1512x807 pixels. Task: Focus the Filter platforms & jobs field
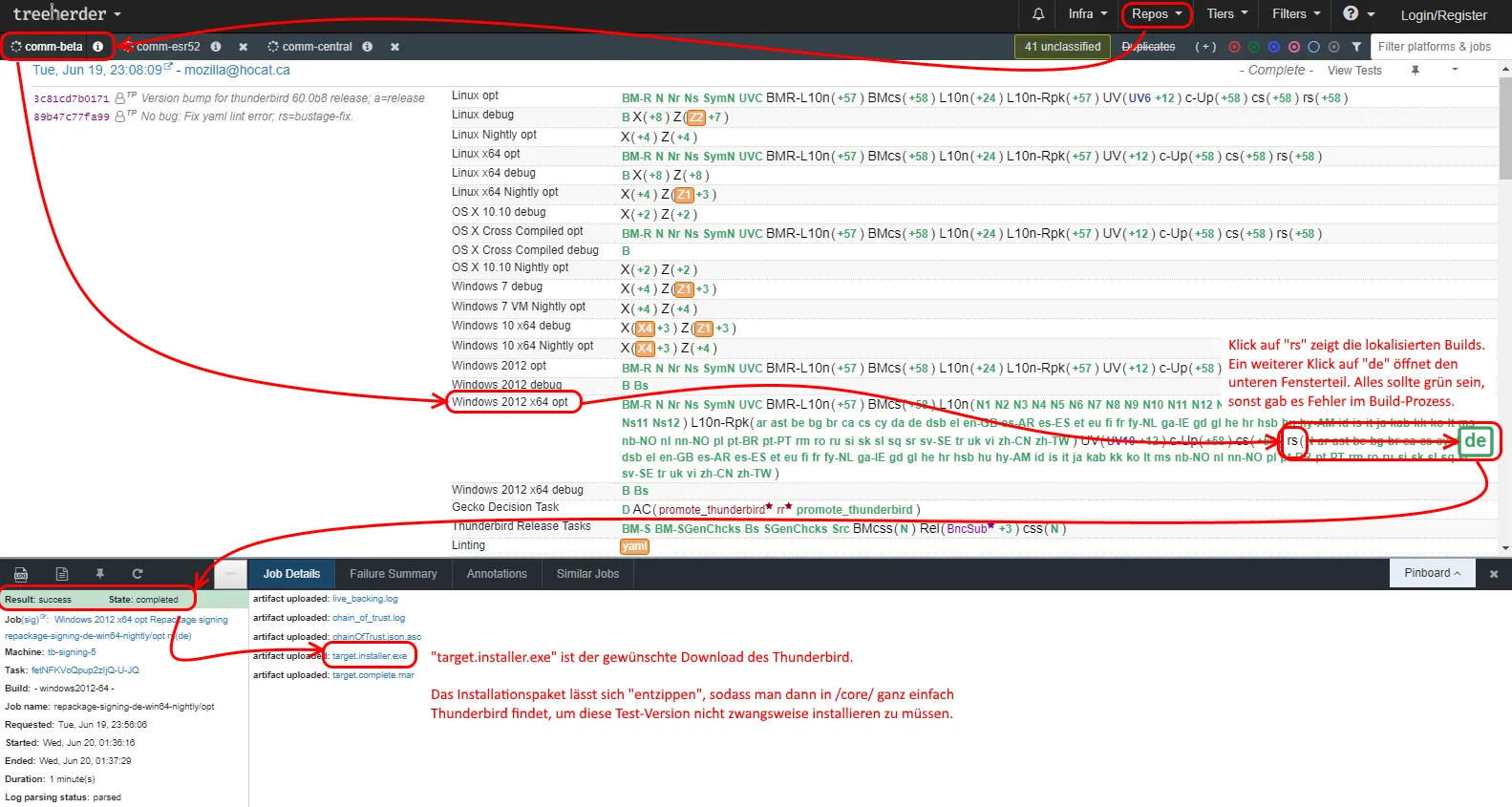point(1440,46)
